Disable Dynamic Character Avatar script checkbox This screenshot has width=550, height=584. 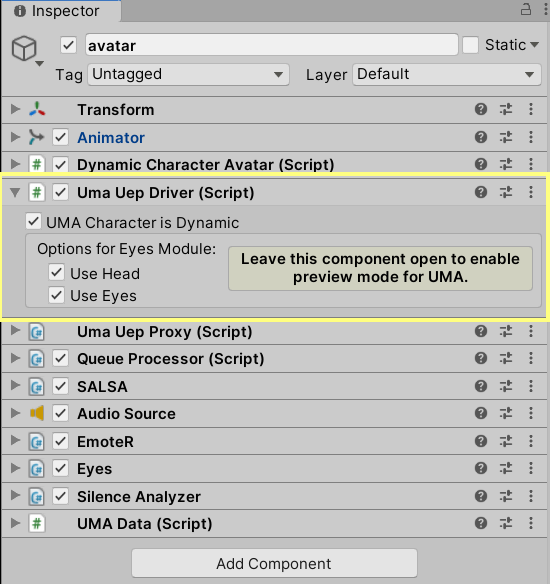coord(60,164)
